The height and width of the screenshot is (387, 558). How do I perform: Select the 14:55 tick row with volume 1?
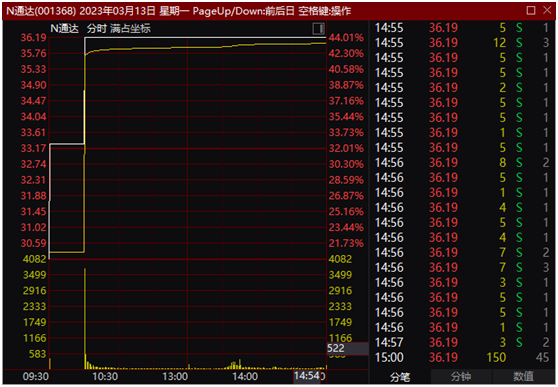[462, 133]
